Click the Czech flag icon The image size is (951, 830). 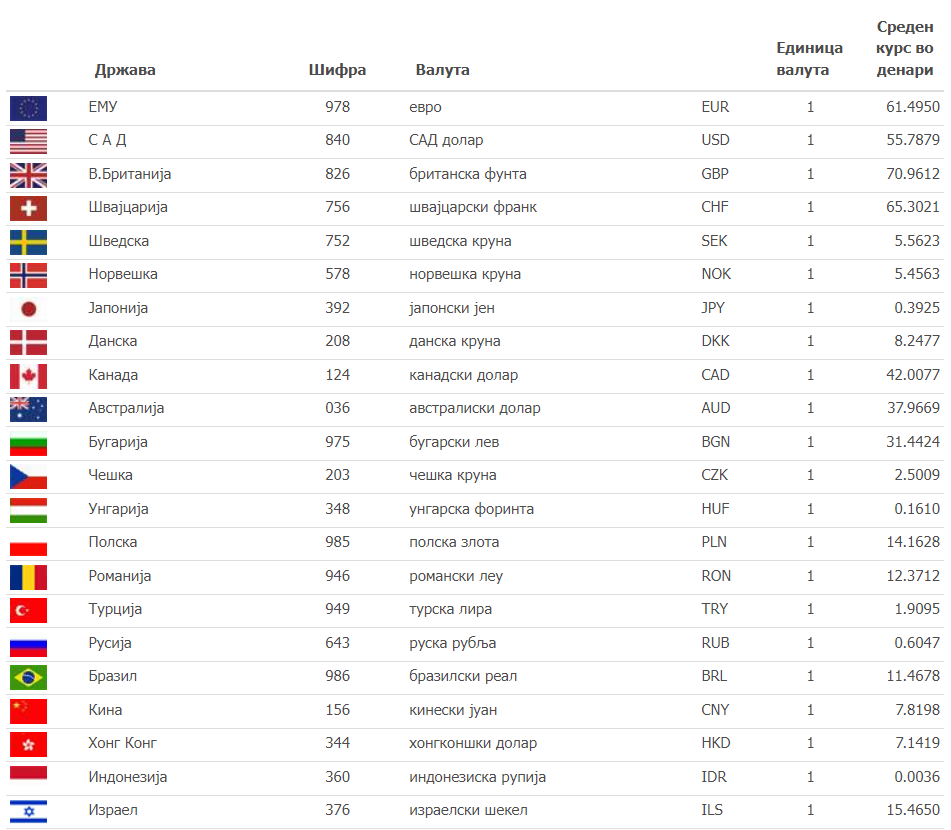pyautogui.click(x=28, y=475)
